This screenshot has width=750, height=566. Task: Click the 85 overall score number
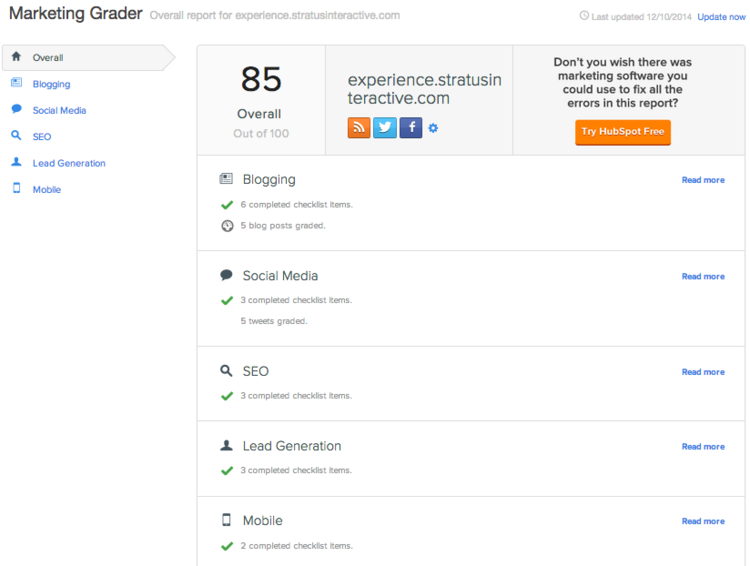click(261, 79)
